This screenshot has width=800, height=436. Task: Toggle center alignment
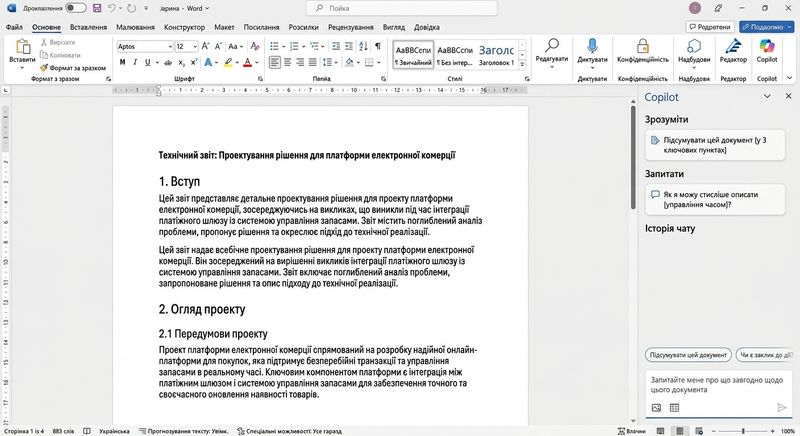288,62
